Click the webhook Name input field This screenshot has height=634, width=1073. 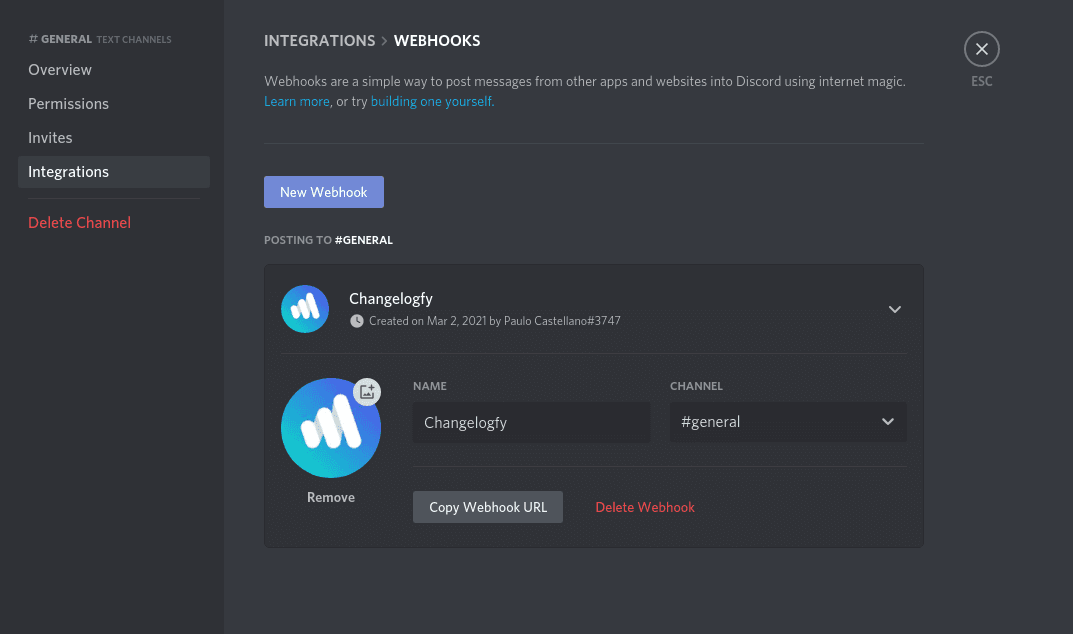(x=531, y=422)
